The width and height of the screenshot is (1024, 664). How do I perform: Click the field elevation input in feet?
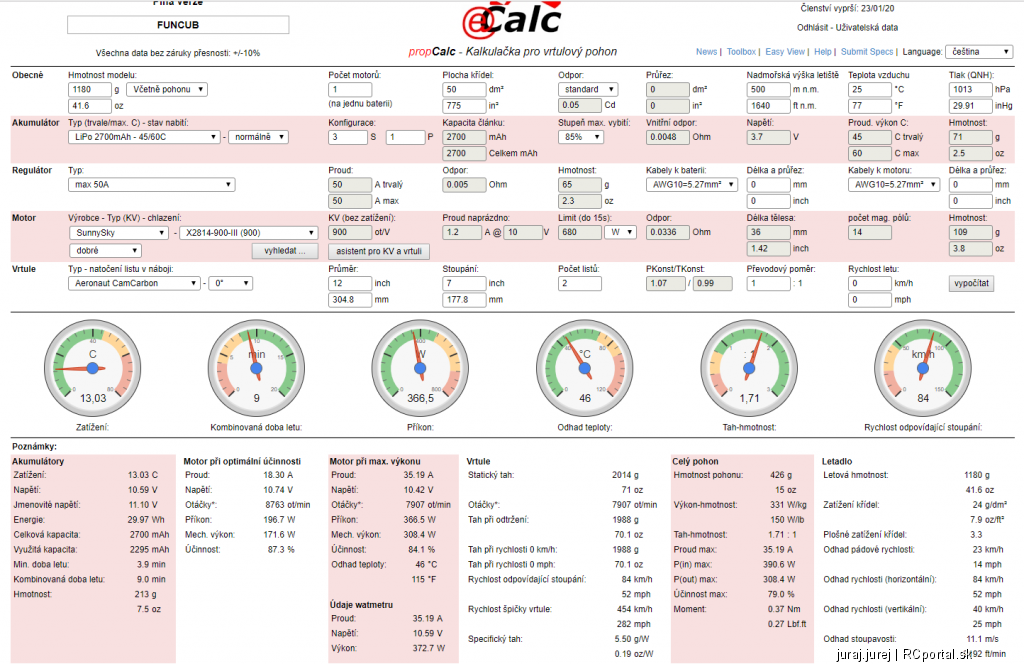click(769, 106)
